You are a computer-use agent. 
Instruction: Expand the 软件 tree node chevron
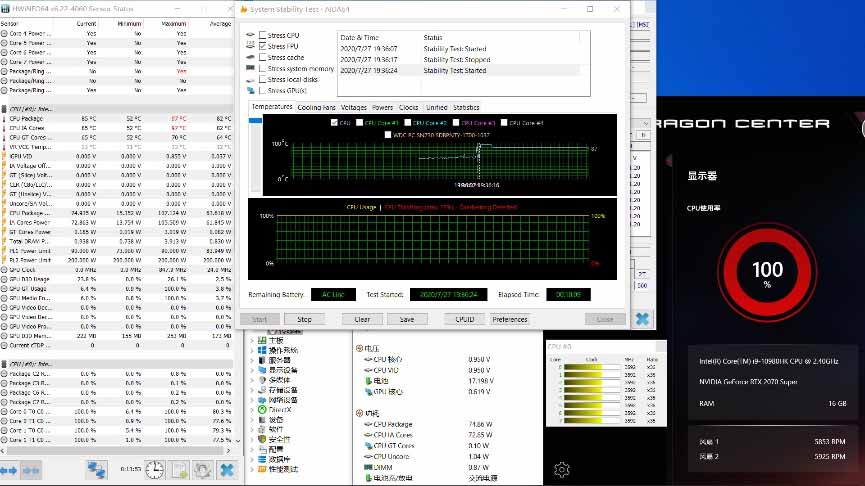tap(253, 430)
